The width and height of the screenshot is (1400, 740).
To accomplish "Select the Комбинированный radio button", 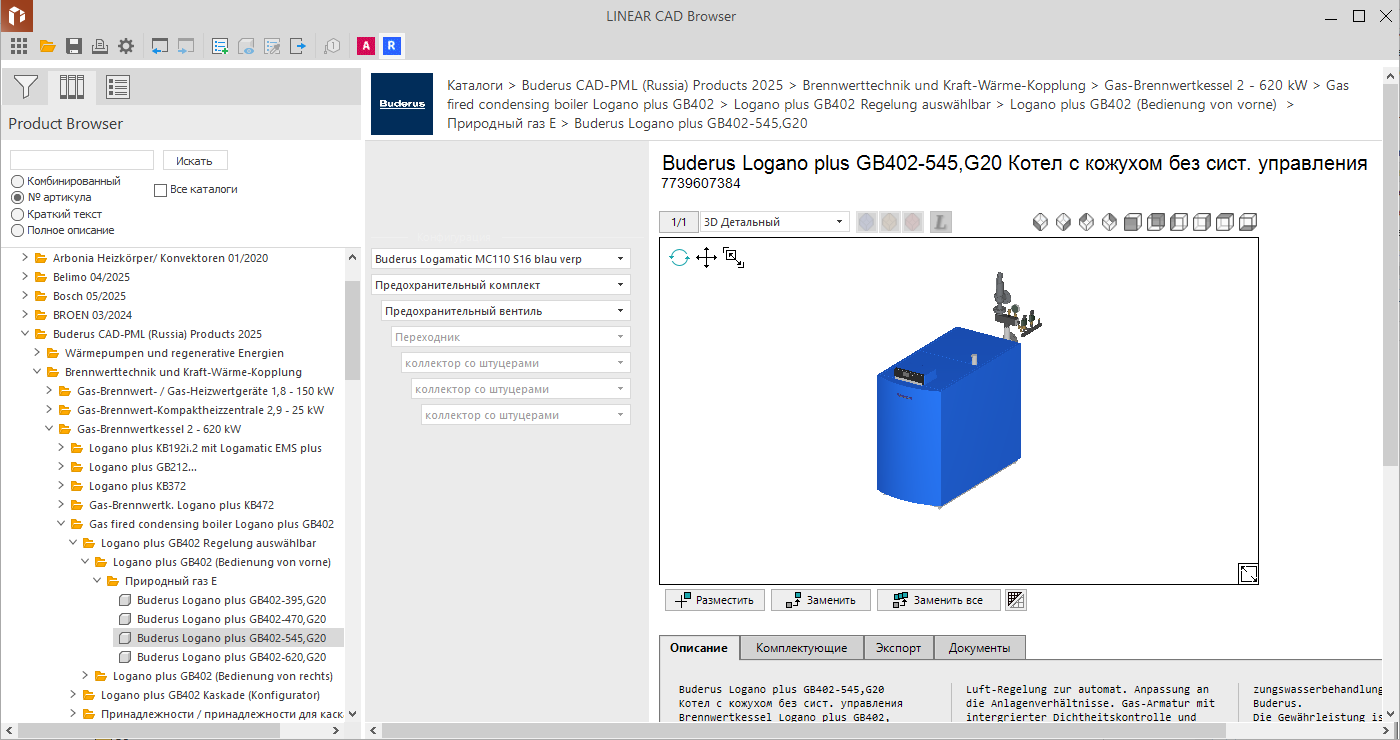I will click(x=17, y=181).
